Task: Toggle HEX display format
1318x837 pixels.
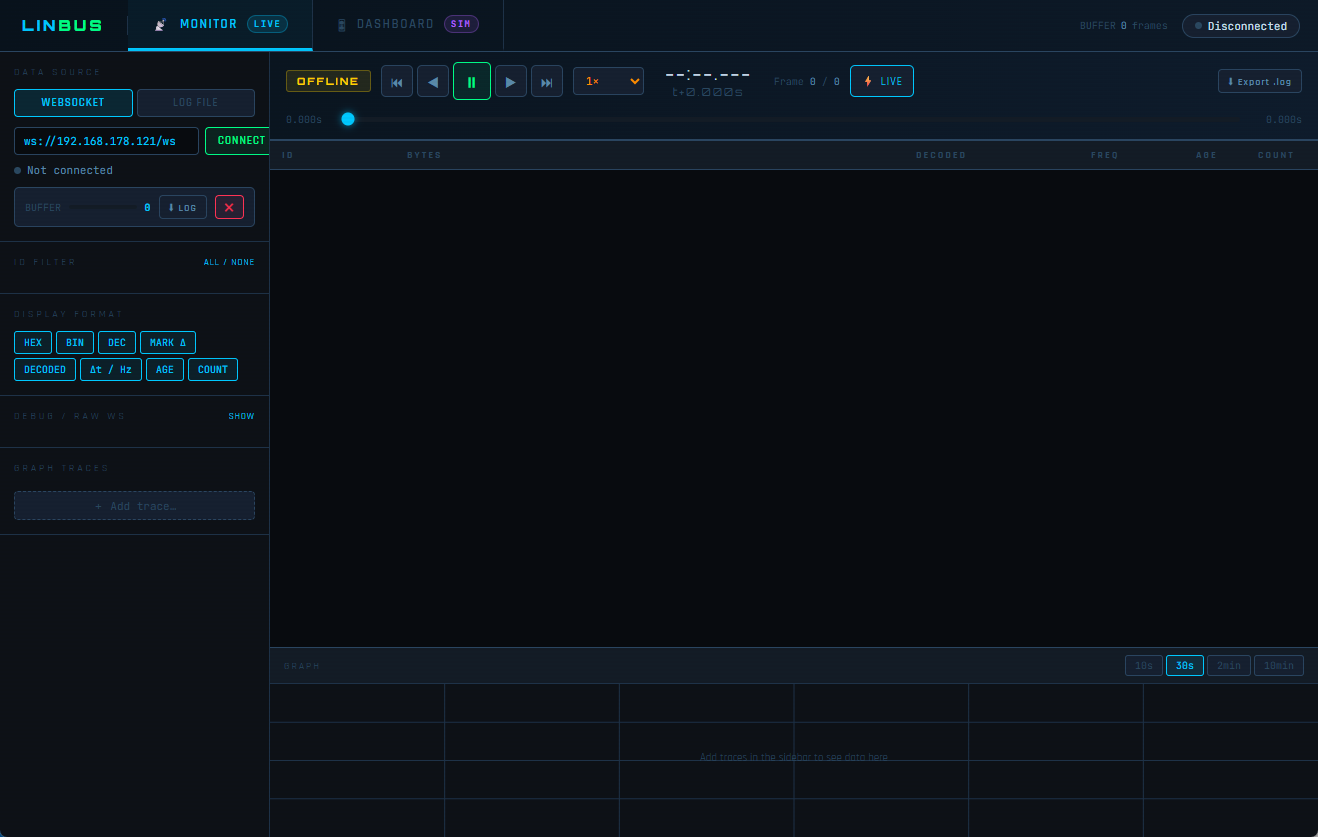Action: pyautogui.click(x=33, y=343)
